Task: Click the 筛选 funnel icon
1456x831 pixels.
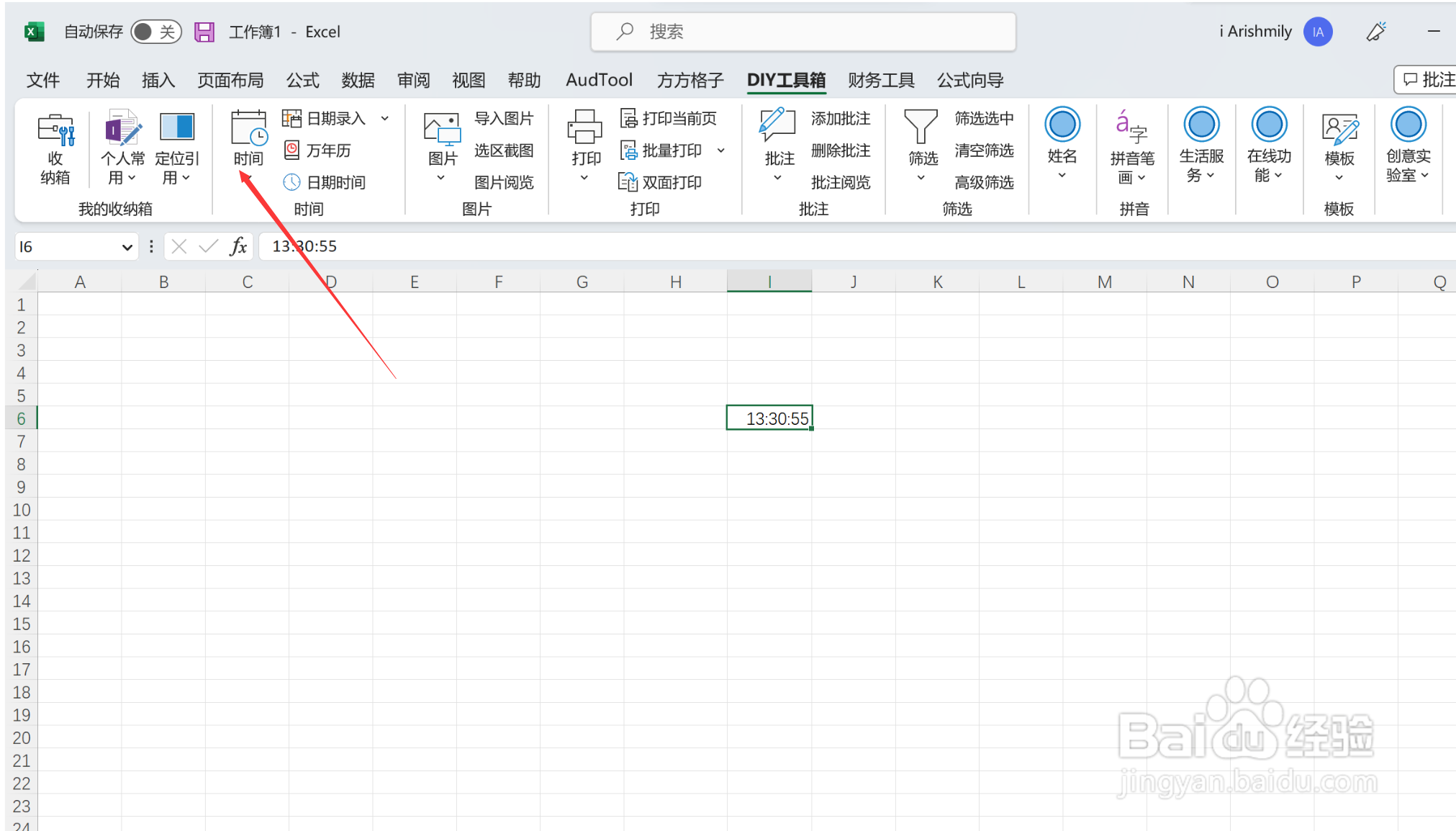Action: tap(921, 127)
